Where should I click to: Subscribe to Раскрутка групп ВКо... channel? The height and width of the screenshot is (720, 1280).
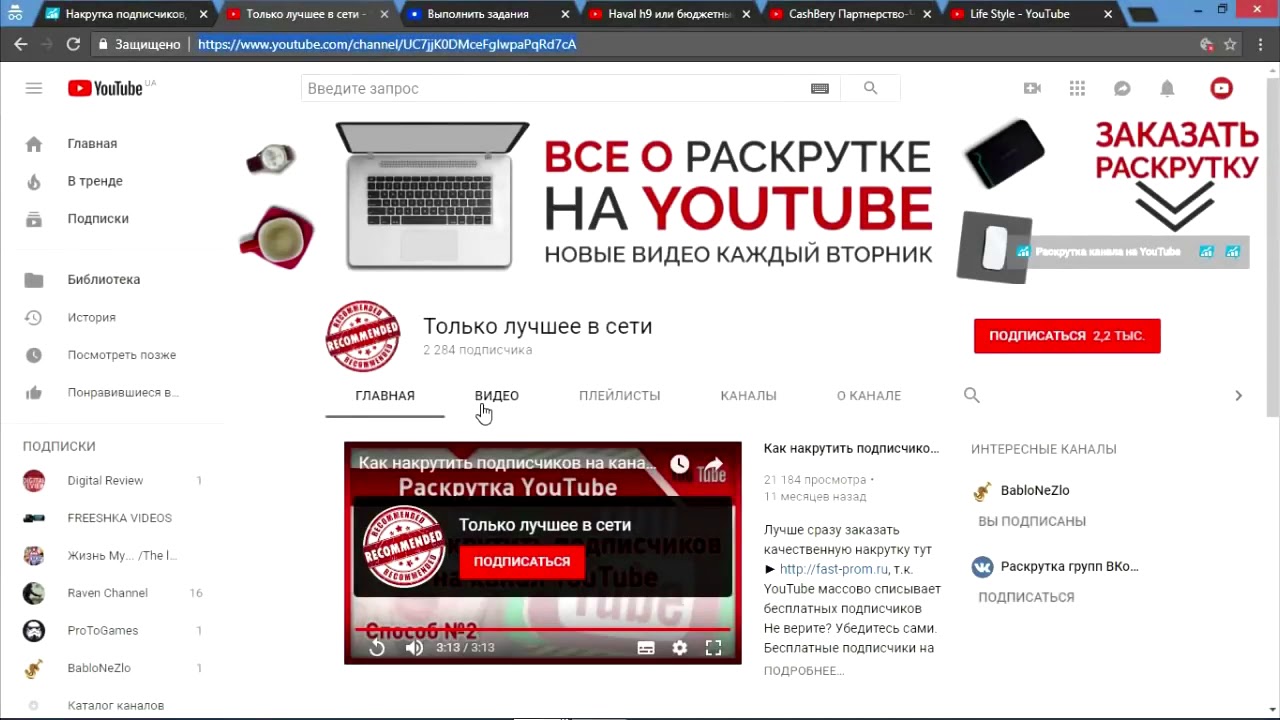pyautogui.click(x=1026, y=597)
